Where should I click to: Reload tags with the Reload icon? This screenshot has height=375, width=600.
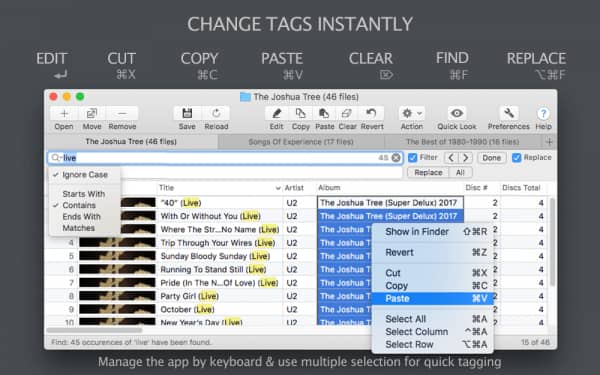[x=216, y=113]
